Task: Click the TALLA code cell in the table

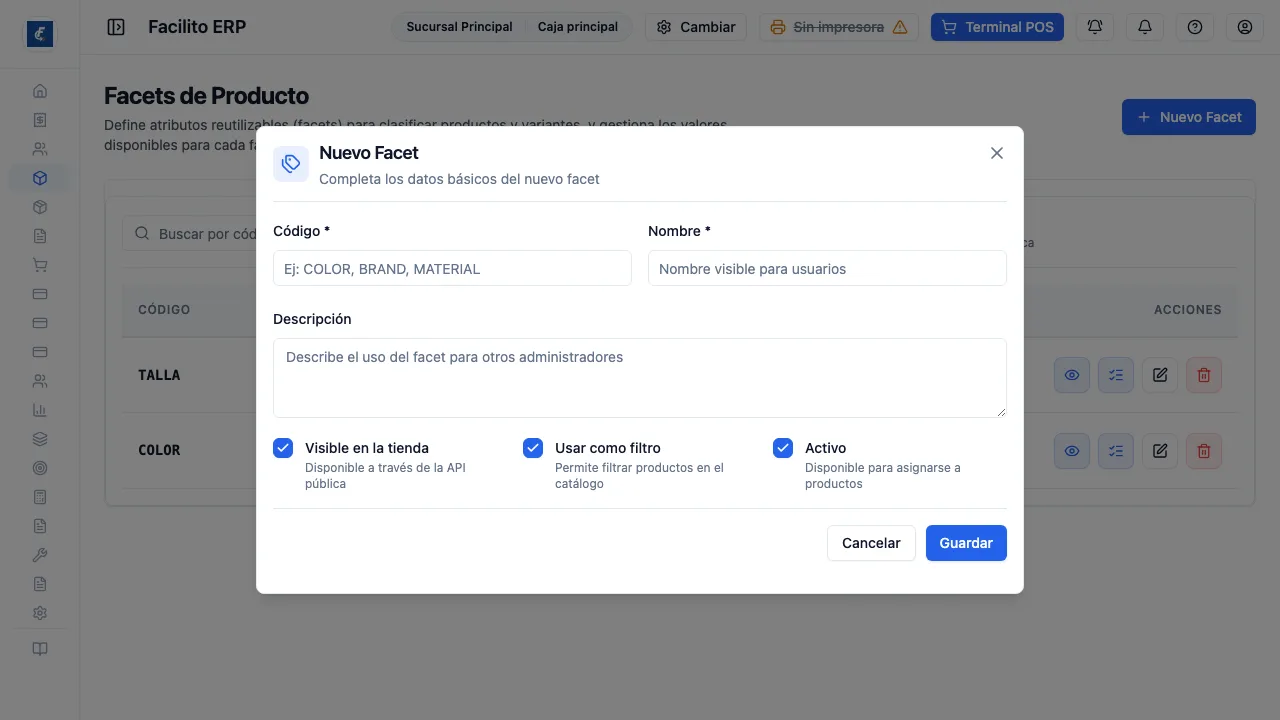Action: 159,375
